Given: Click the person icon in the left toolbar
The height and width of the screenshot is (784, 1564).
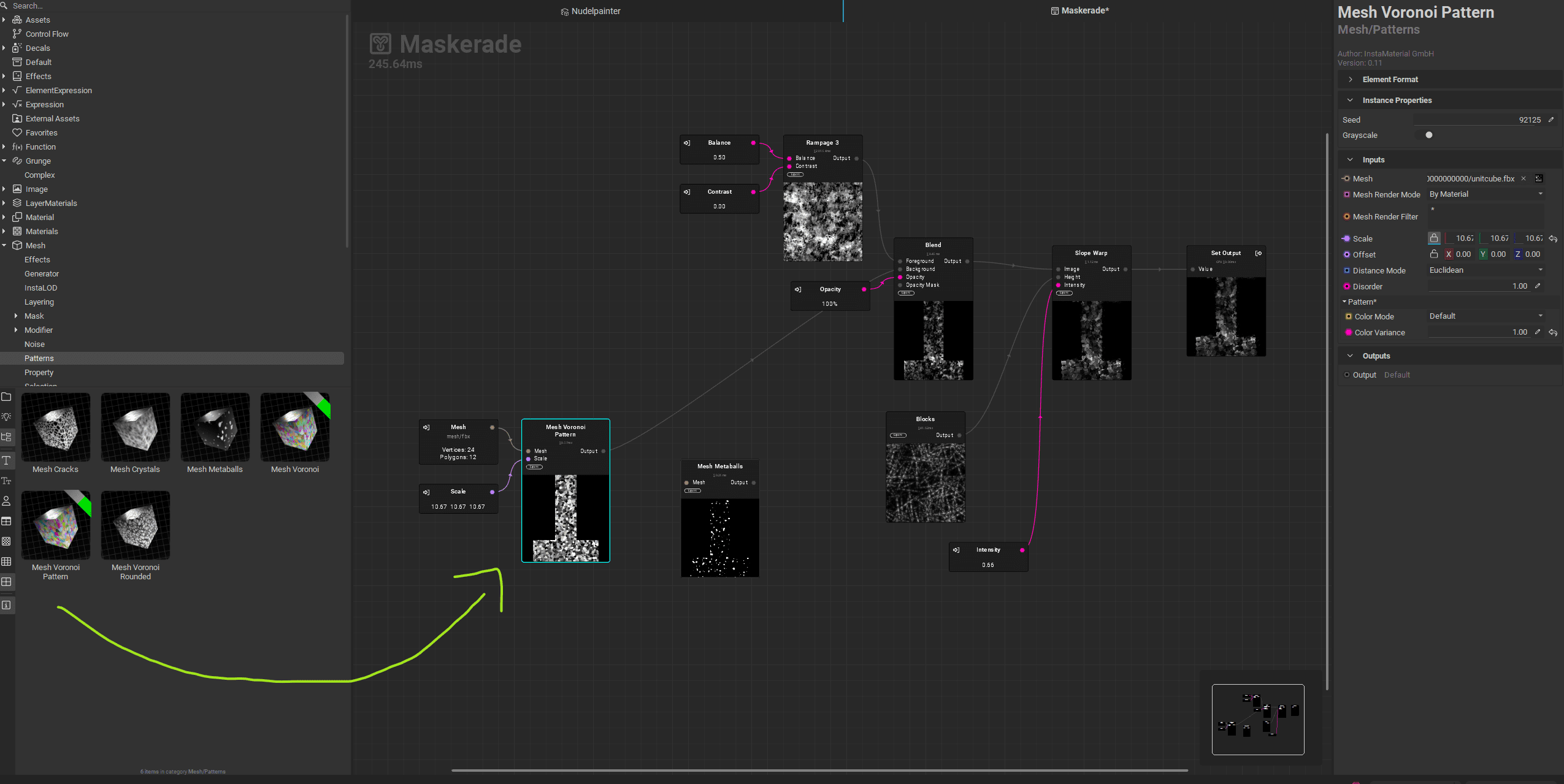Looking at the screenshot, I should 7,501.
